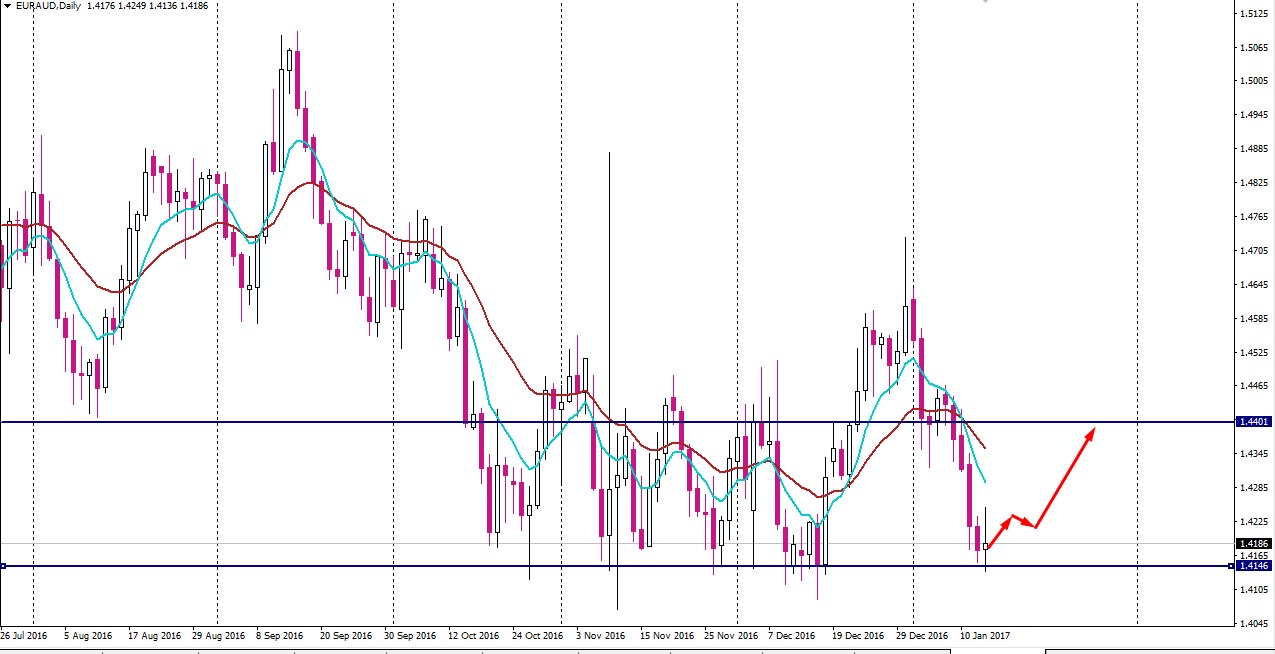The width and height of the screenshot is (1275, 654).
Task: Click the 1.4585 price scale label
Action: [x=1255, y=319]
